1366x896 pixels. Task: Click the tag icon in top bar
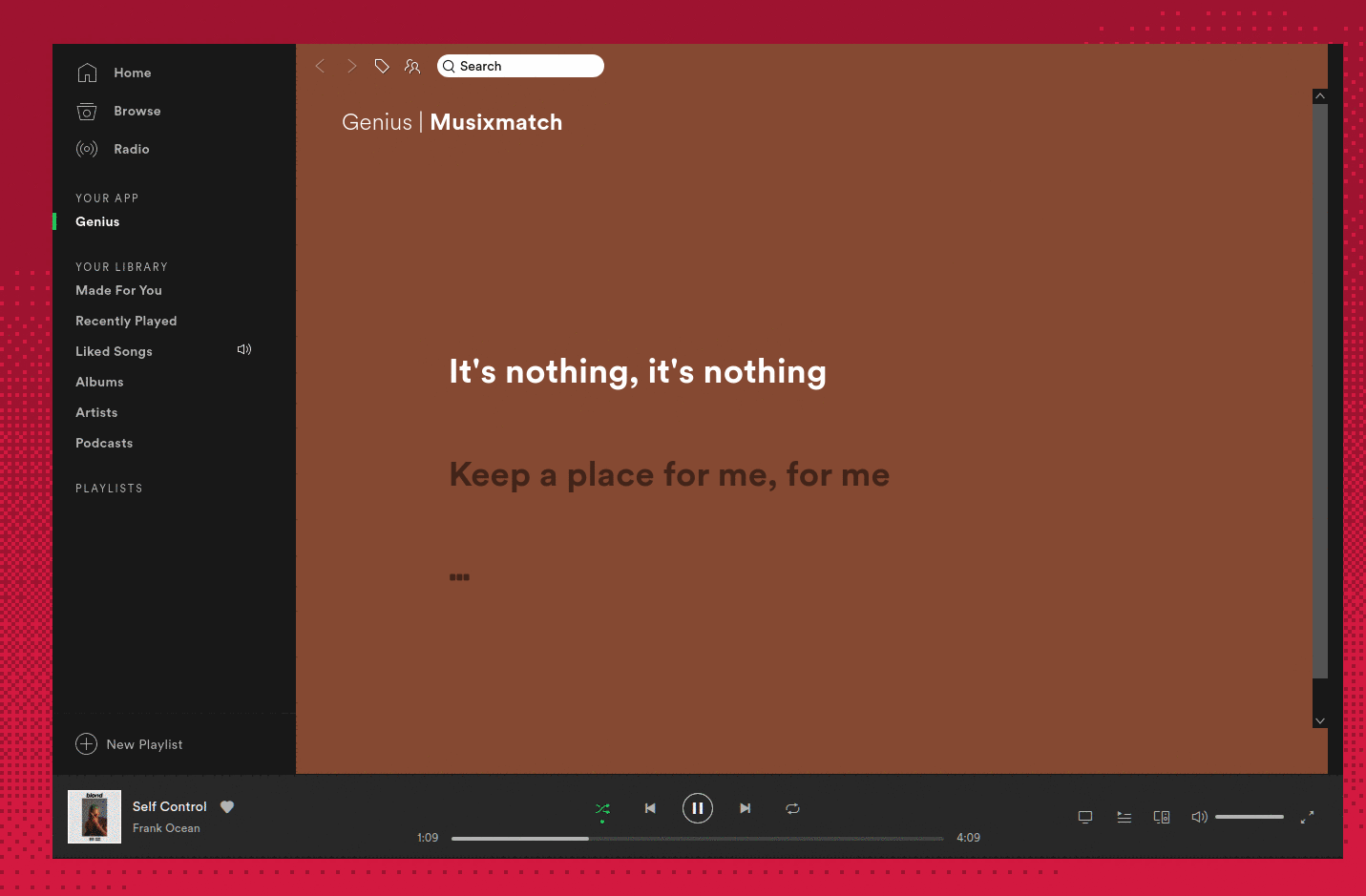[x=382, y=66]
